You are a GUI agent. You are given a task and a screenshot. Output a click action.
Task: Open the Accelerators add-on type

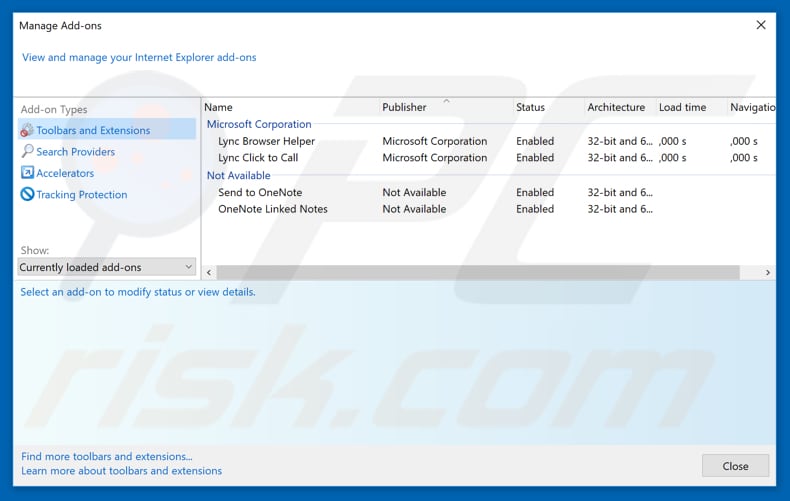(x=65, y=173)
